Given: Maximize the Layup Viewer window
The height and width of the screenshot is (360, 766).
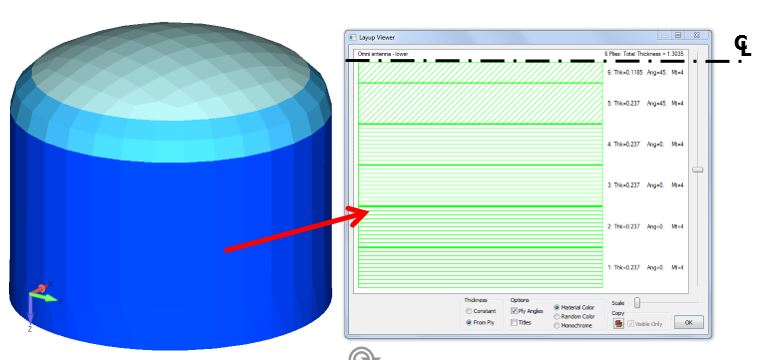Looking at the screenshot, I should pos(678,36).
